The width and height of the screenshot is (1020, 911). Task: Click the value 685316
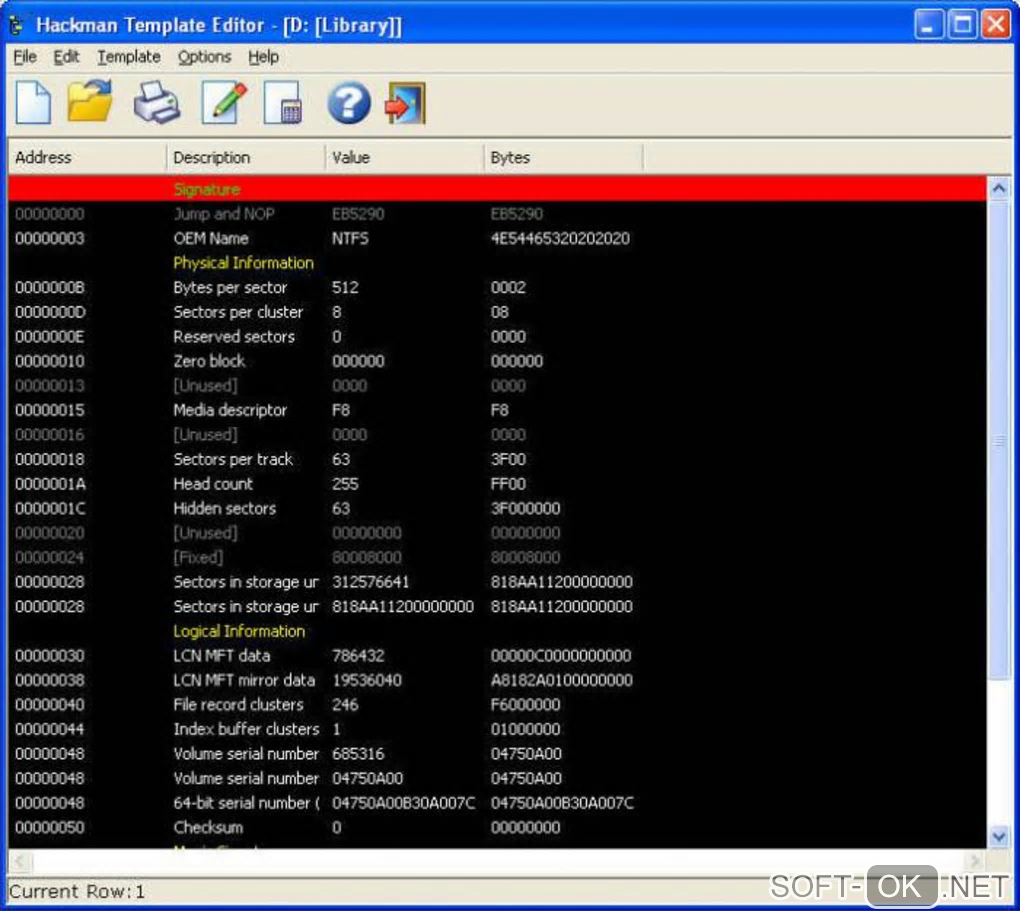[358, 754]
